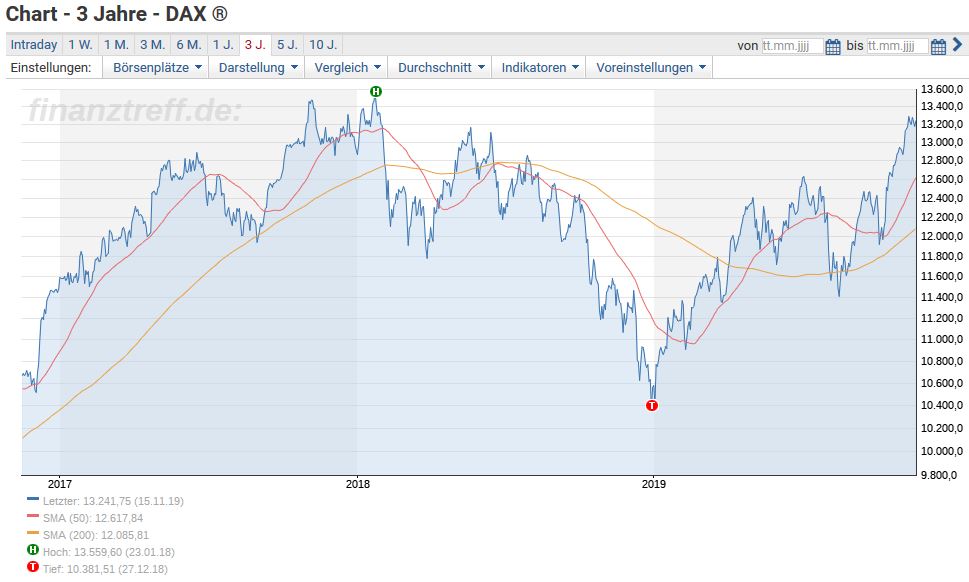The height and width of the screenshot is (582, 969).
Task: Select the 10 J. time range tab
Action: [323, 44]
